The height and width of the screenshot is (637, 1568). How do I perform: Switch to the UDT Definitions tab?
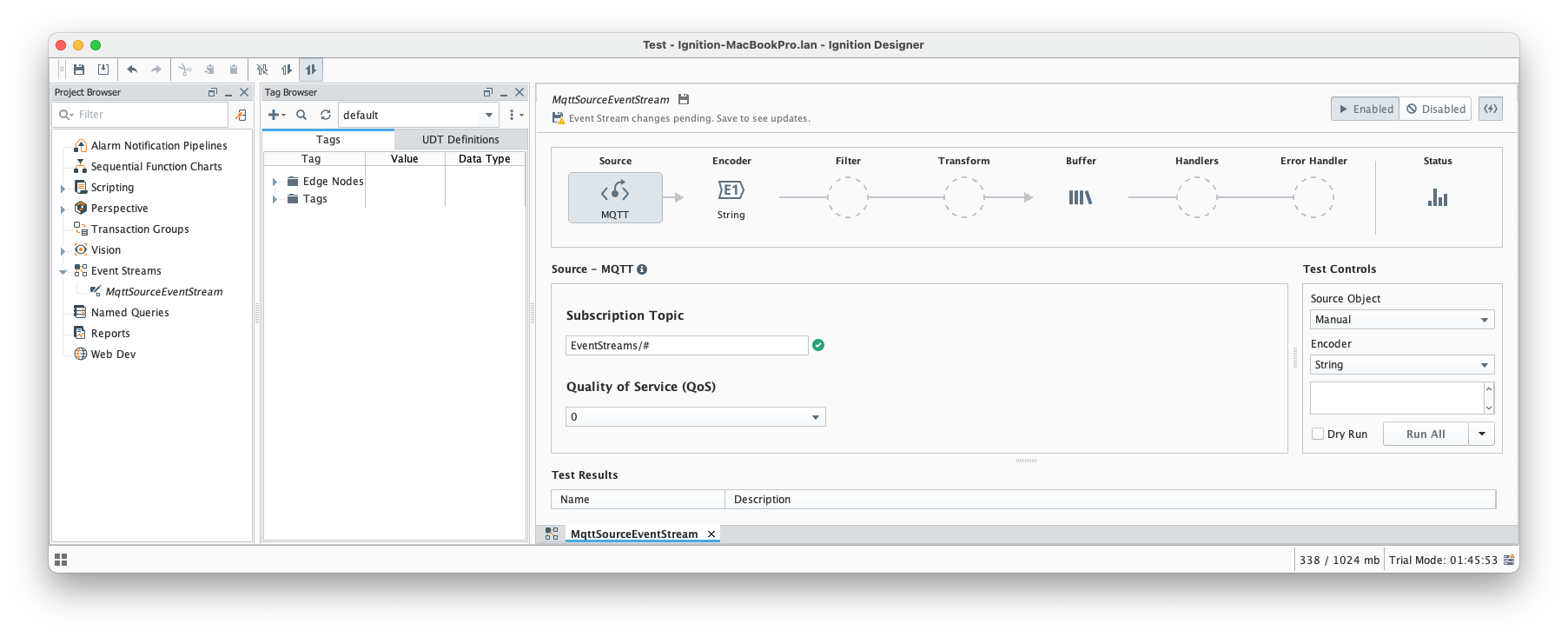(x=460, y=139)
